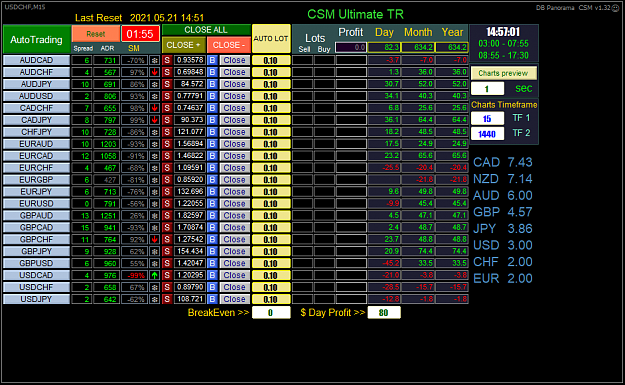This screenshot has width=625, height=385.
Task: Click the EUR 2.00 strength entry
Action: (503, 278)
